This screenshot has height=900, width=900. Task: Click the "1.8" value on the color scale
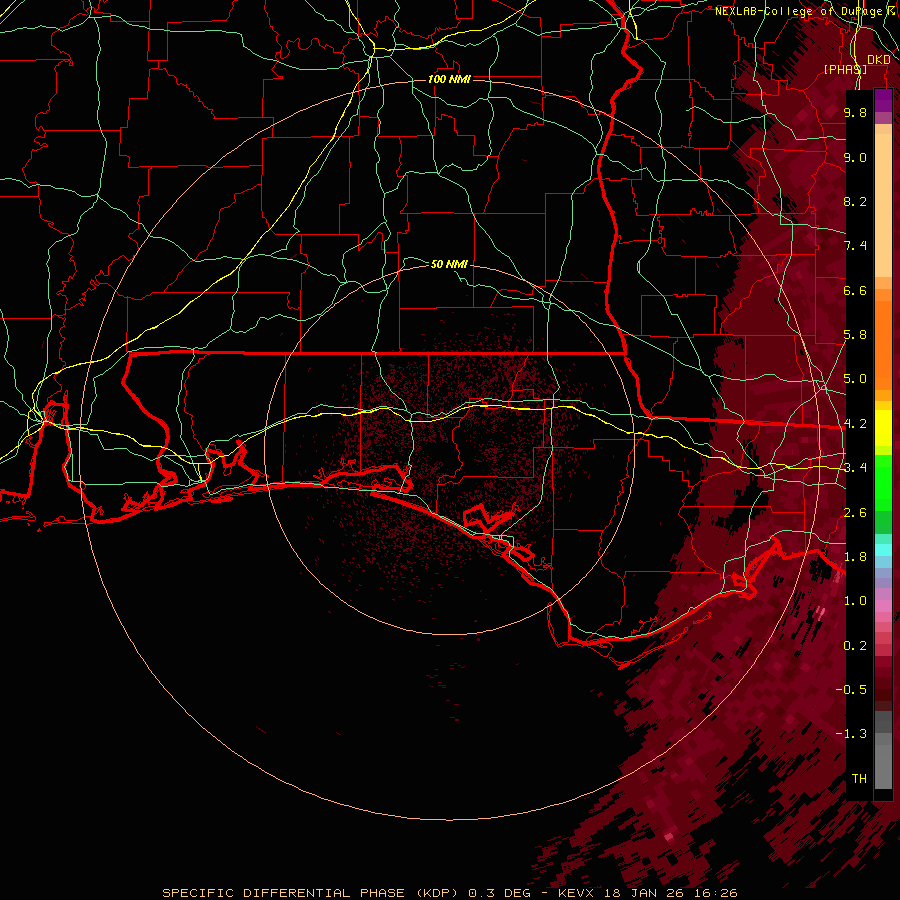[x=855, y=557]
